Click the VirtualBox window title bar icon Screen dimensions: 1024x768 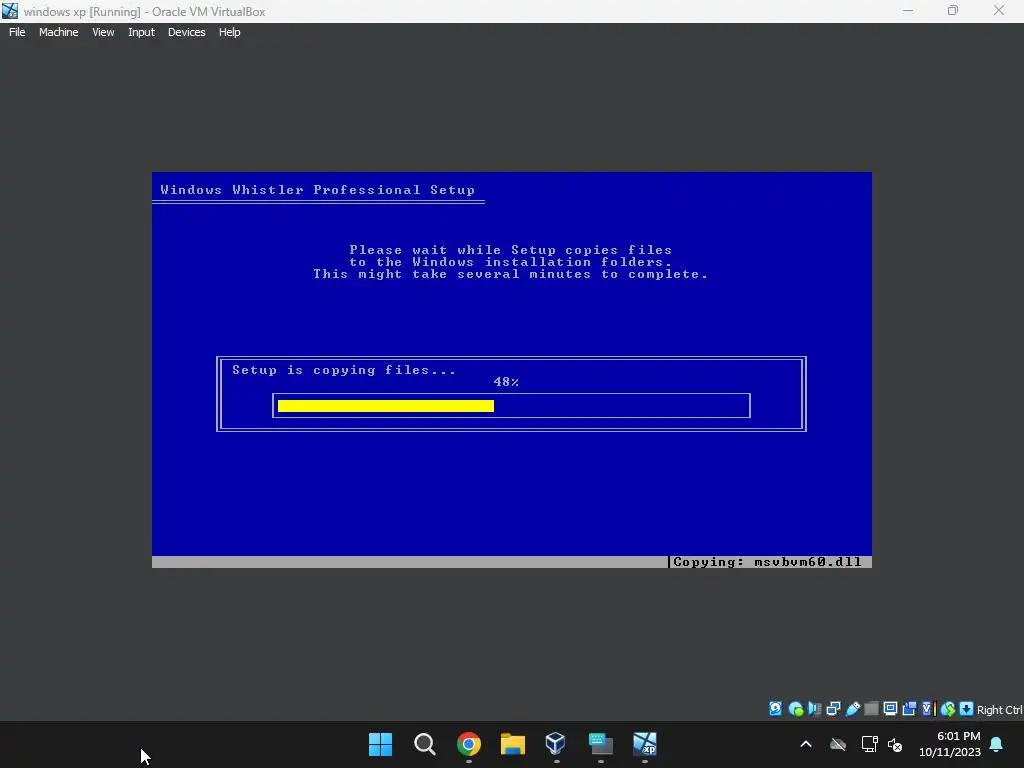10,11
